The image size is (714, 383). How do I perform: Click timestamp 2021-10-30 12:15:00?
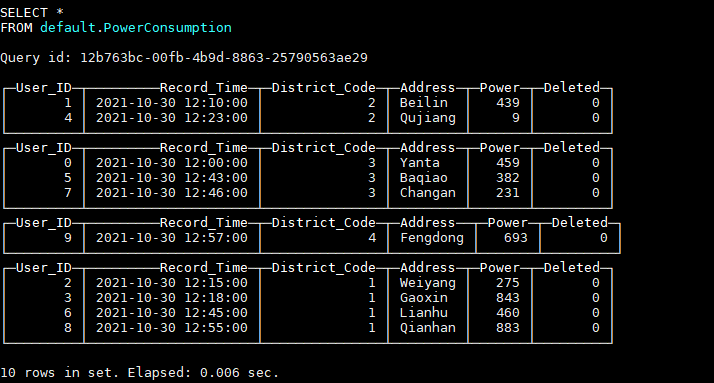[172, 283]
